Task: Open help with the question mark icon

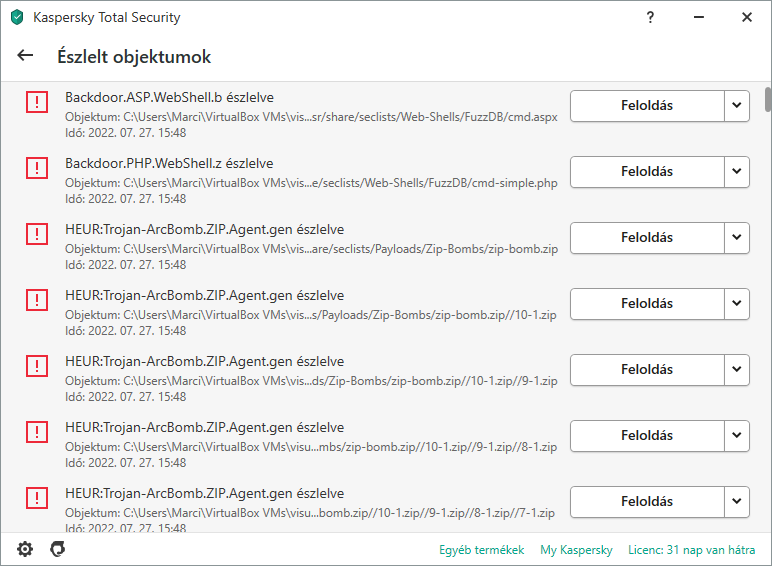Action: [650, 17]
